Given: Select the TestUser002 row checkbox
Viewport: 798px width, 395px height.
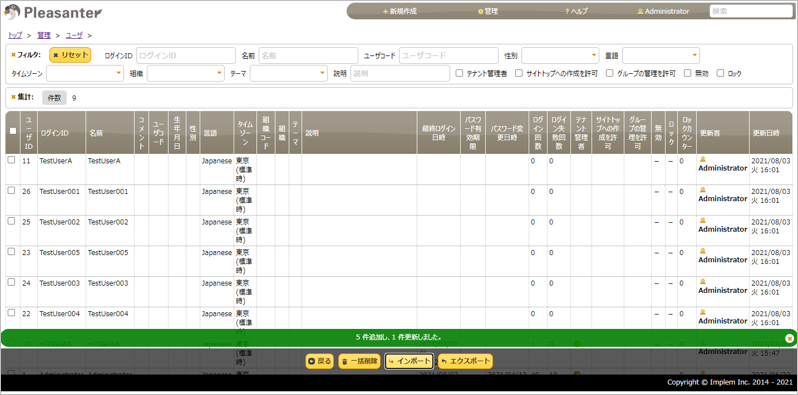Looking at the screenshot, I should point(11,221).
